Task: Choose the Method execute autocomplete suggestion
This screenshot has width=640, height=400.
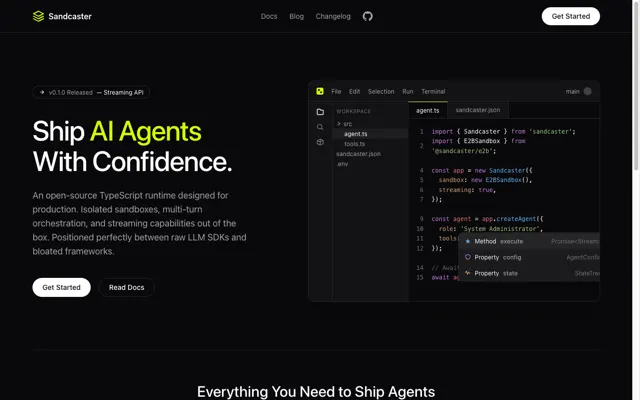Action: pyautogui.click(x=530, y=241)
